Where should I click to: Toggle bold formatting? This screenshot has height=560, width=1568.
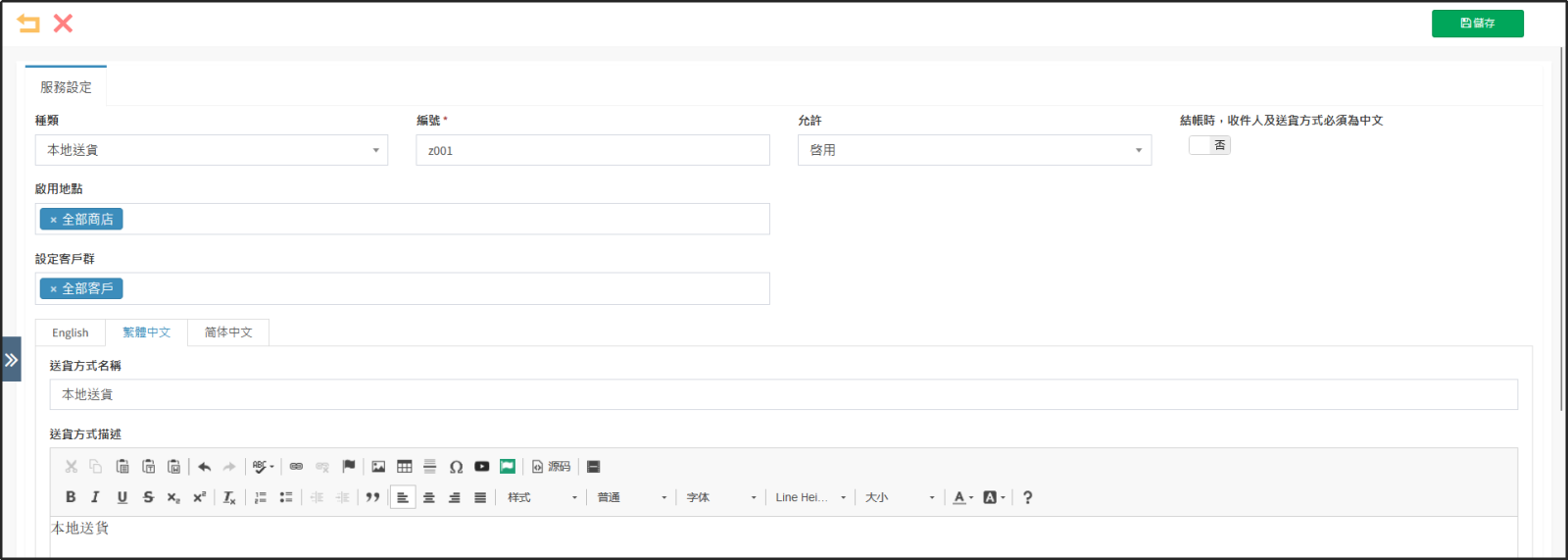[71, 497]
